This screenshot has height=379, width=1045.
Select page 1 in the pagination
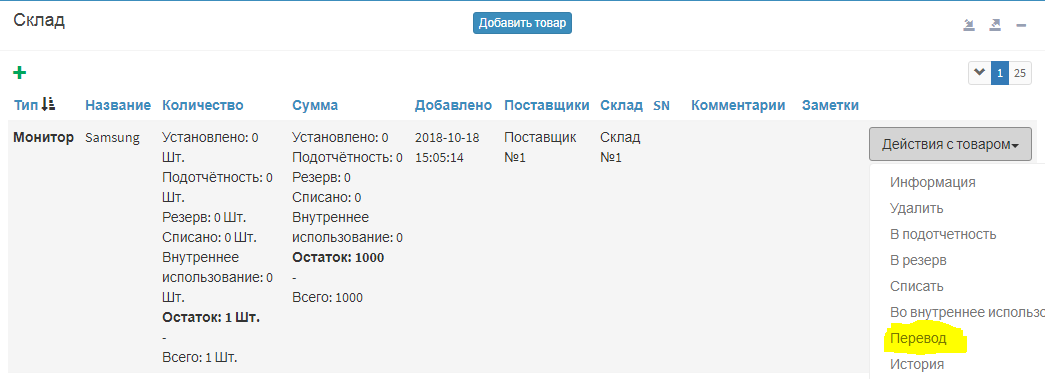pyautogui.click(x=1000, y=73)
